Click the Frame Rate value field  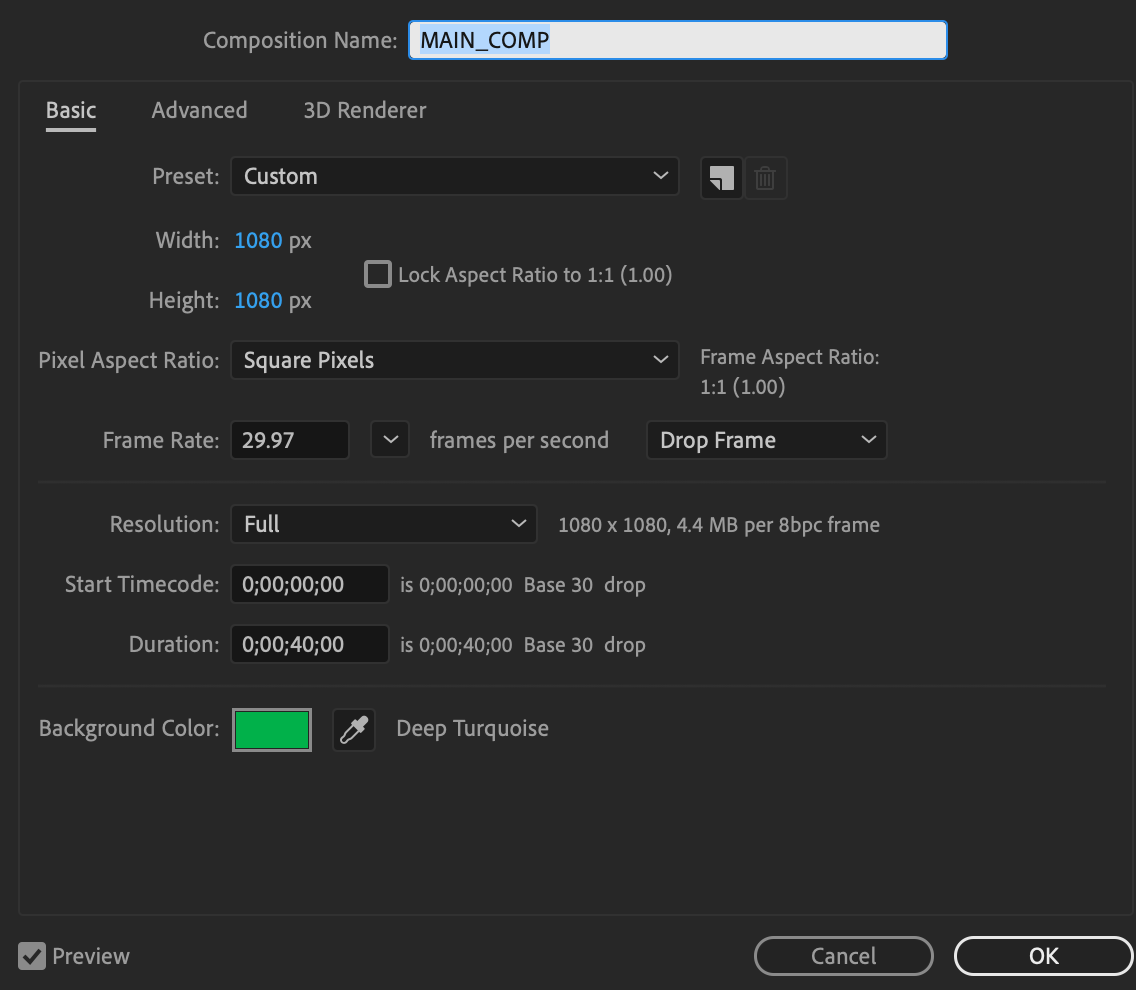pyautogui.click(x=289, y=440)
